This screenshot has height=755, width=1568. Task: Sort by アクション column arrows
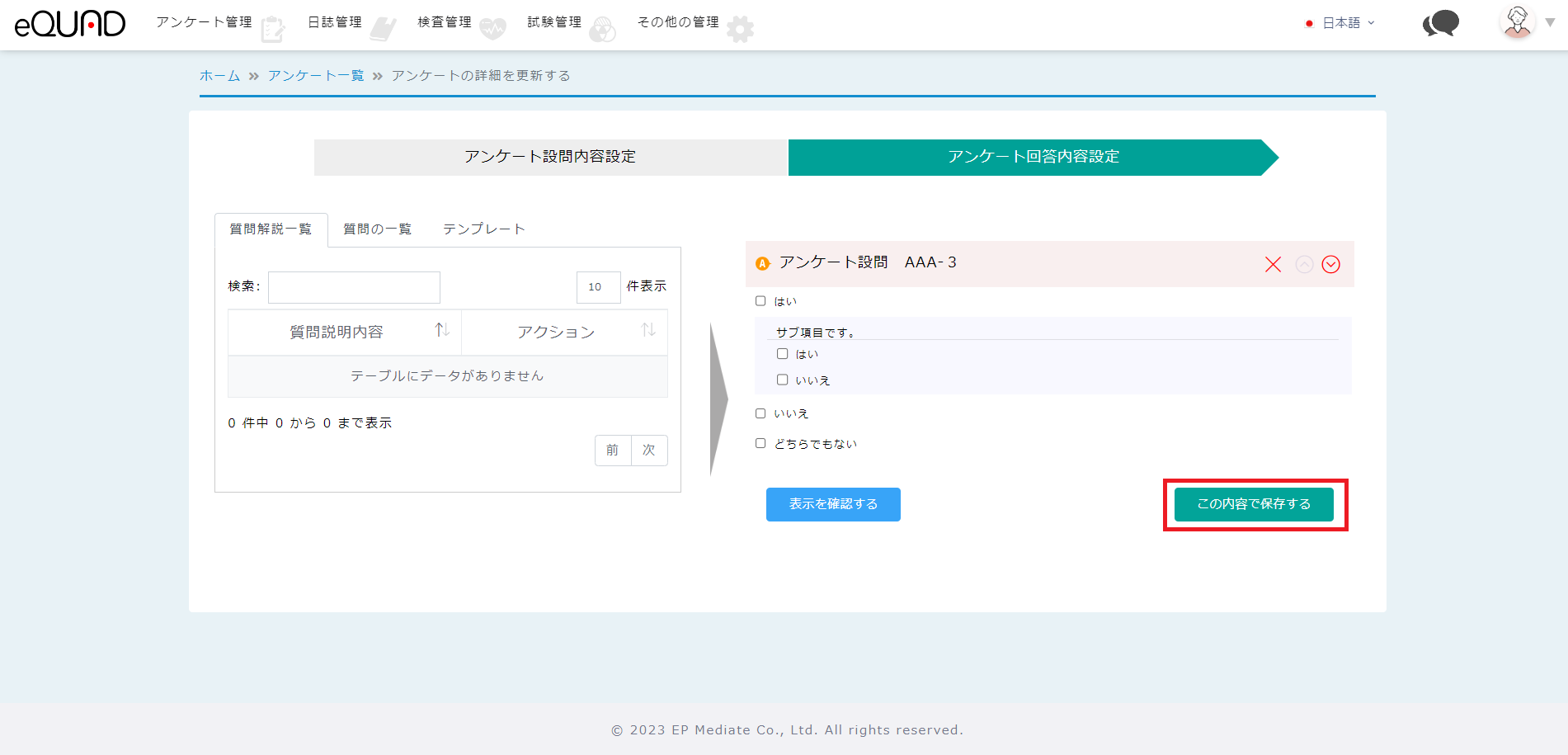tap(648, 330)
